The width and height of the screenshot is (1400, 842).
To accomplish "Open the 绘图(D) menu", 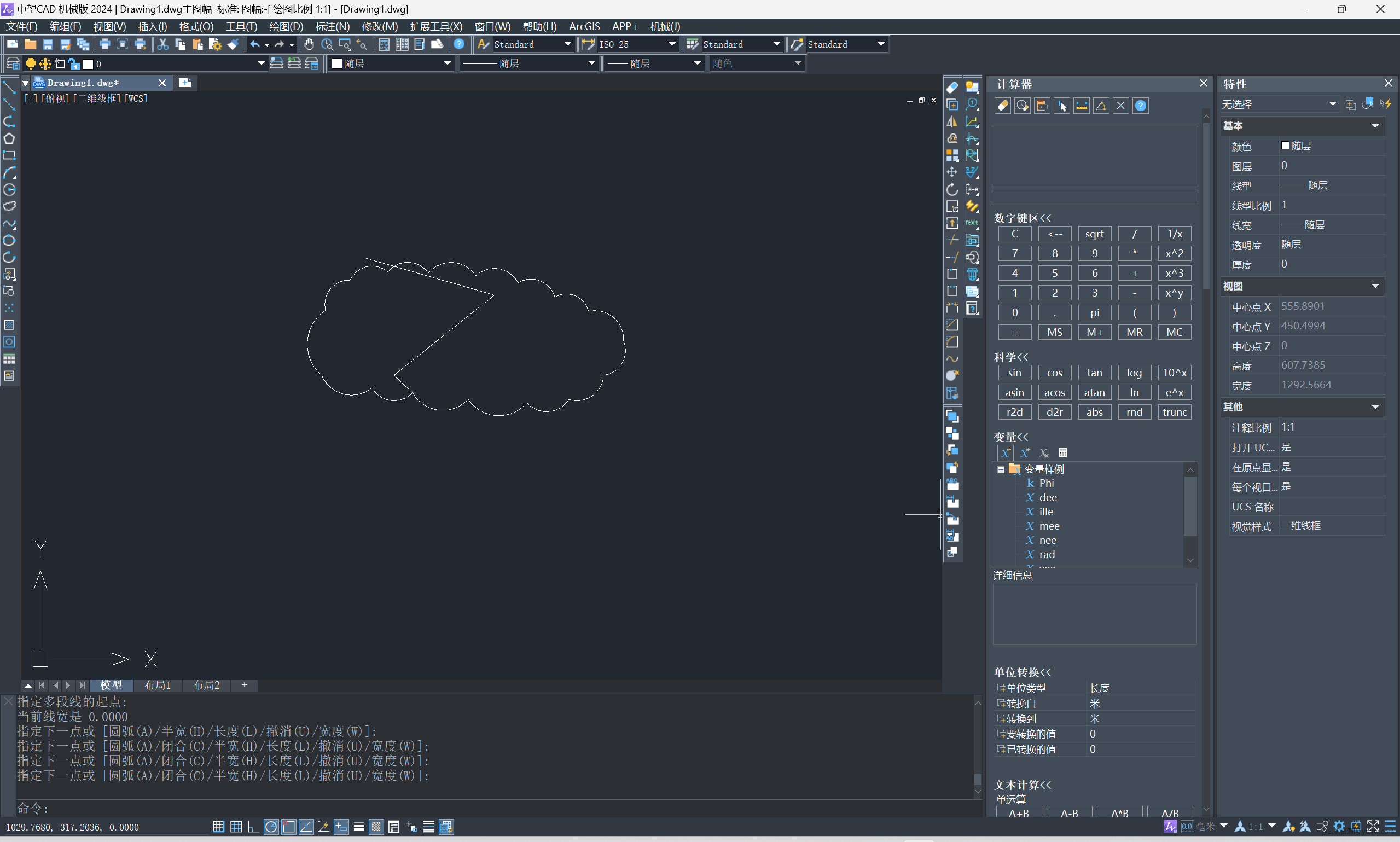I will 286,27.
